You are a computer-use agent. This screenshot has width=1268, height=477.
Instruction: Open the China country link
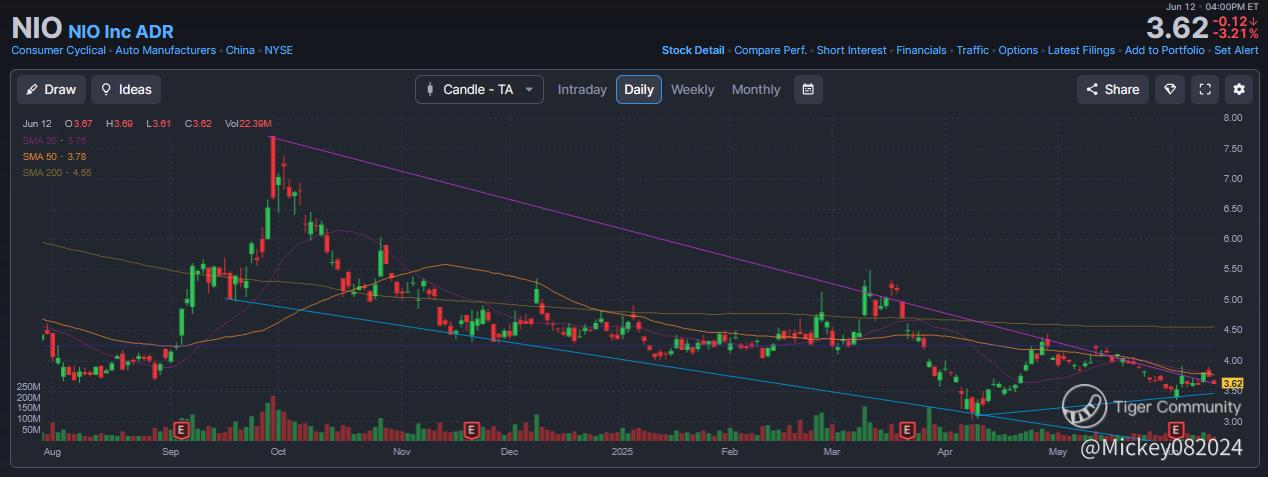coord(240,50)
